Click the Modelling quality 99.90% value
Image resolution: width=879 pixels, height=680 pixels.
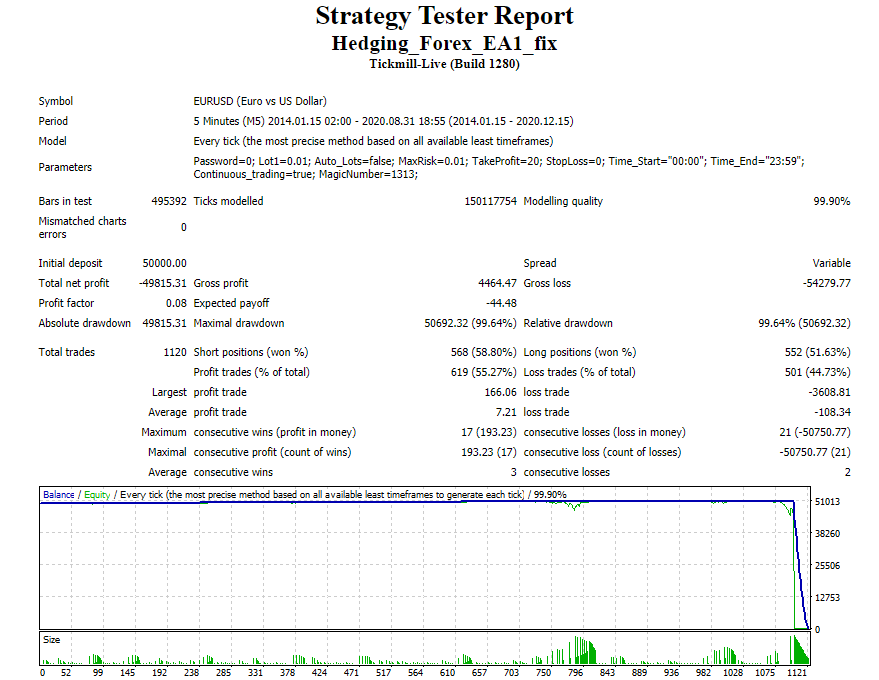tap(832, 201)
